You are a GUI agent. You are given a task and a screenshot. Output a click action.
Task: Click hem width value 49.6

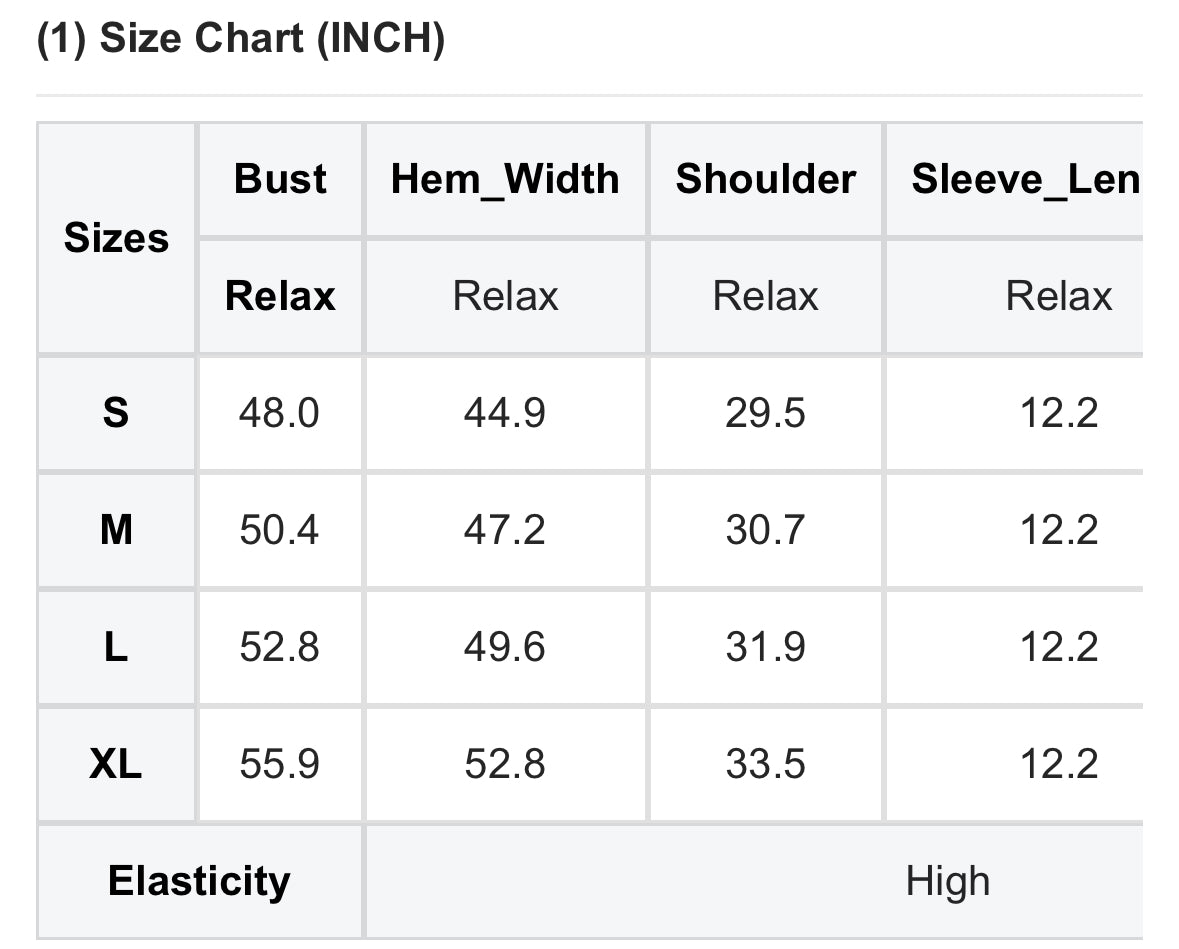504,647
